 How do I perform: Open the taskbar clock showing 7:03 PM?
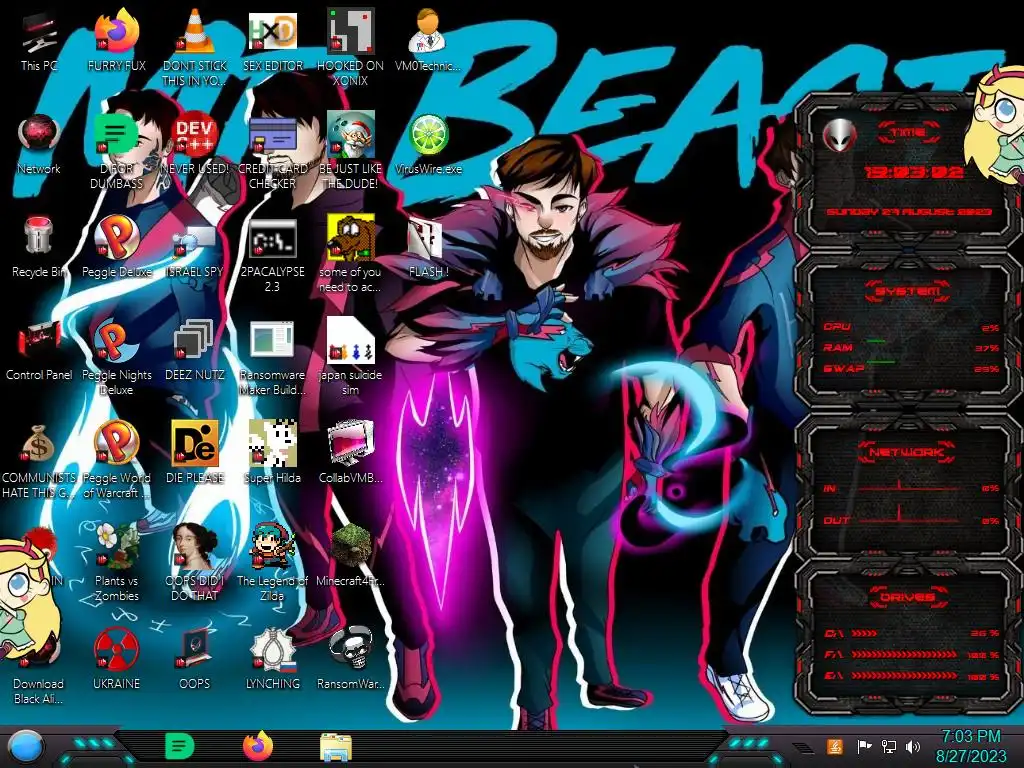(971, 746)
